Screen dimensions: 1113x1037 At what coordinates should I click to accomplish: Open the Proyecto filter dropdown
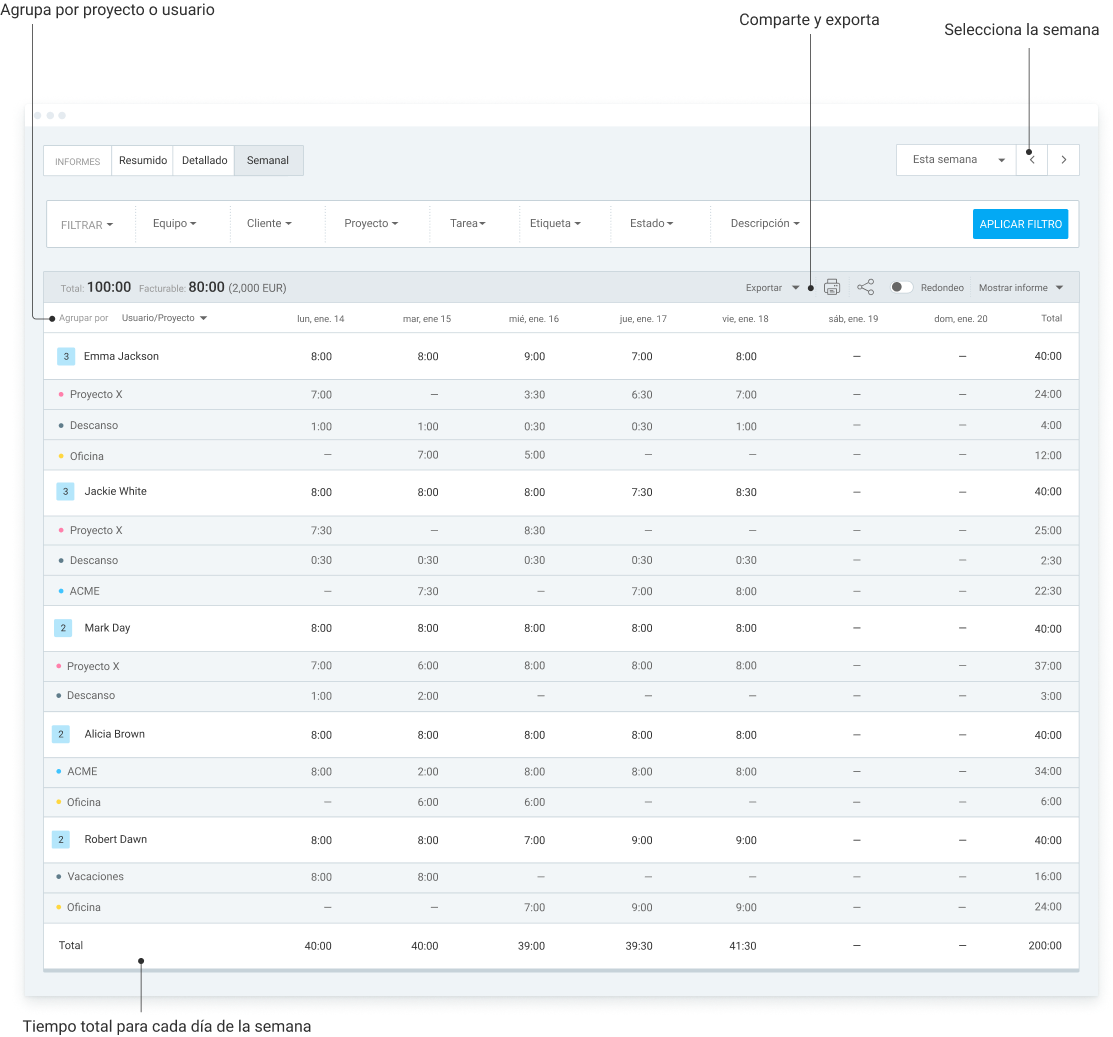tap(371, 224)
